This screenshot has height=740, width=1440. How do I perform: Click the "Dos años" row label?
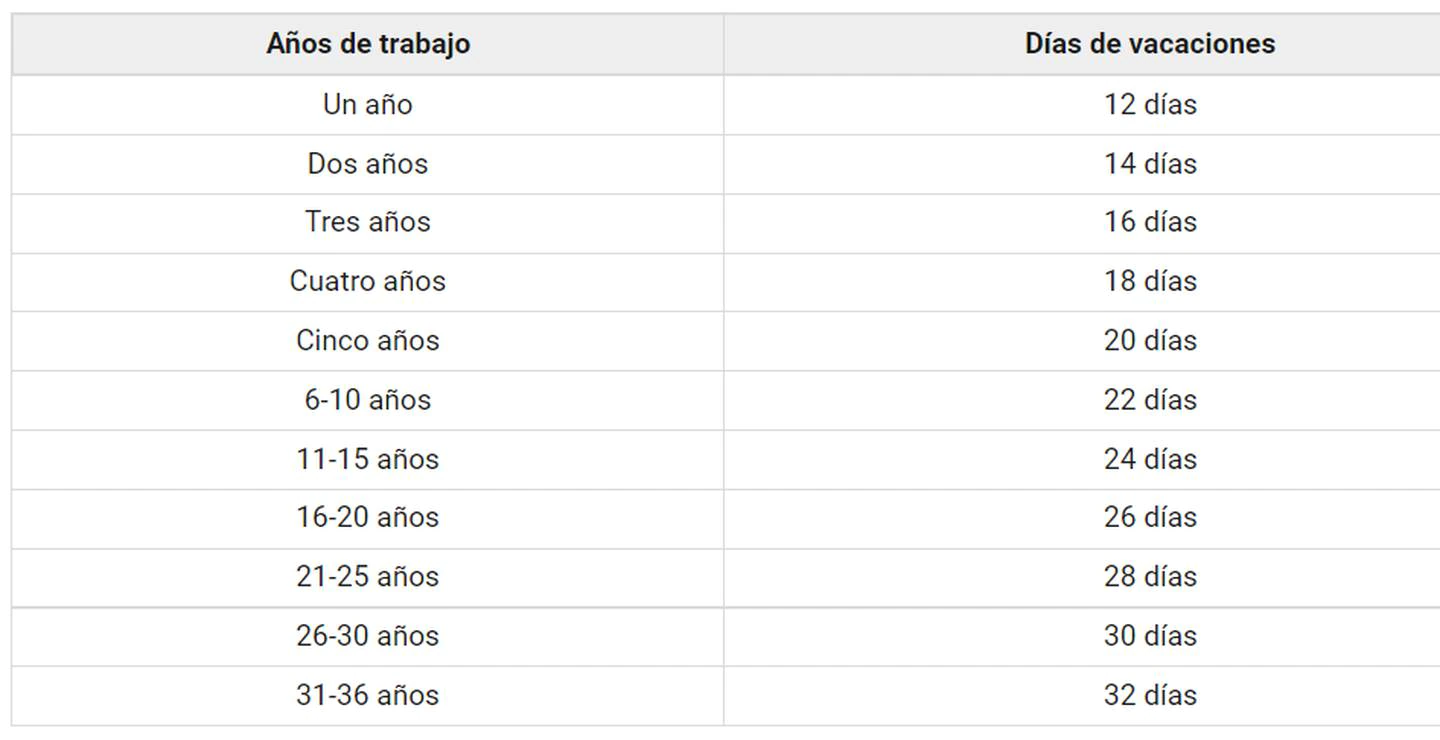coord(368,164)
